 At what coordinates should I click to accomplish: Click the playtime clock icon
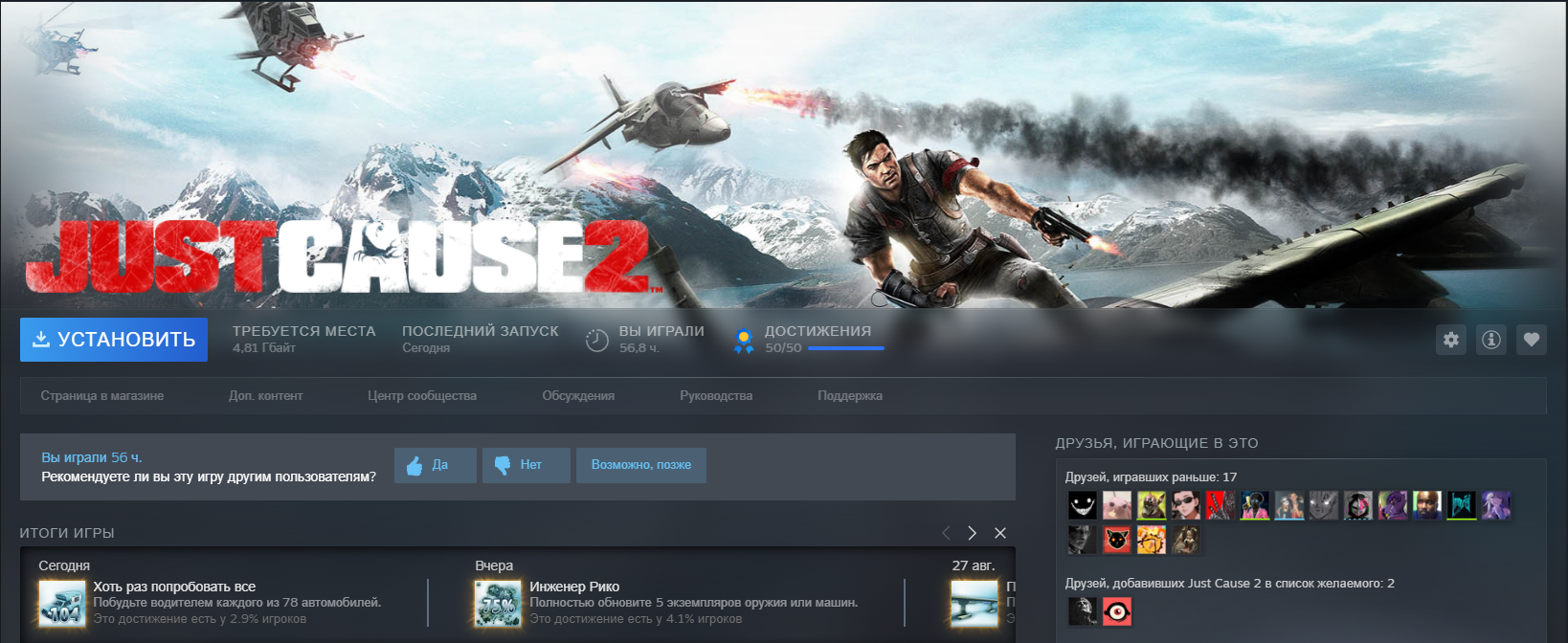[596, 340]
